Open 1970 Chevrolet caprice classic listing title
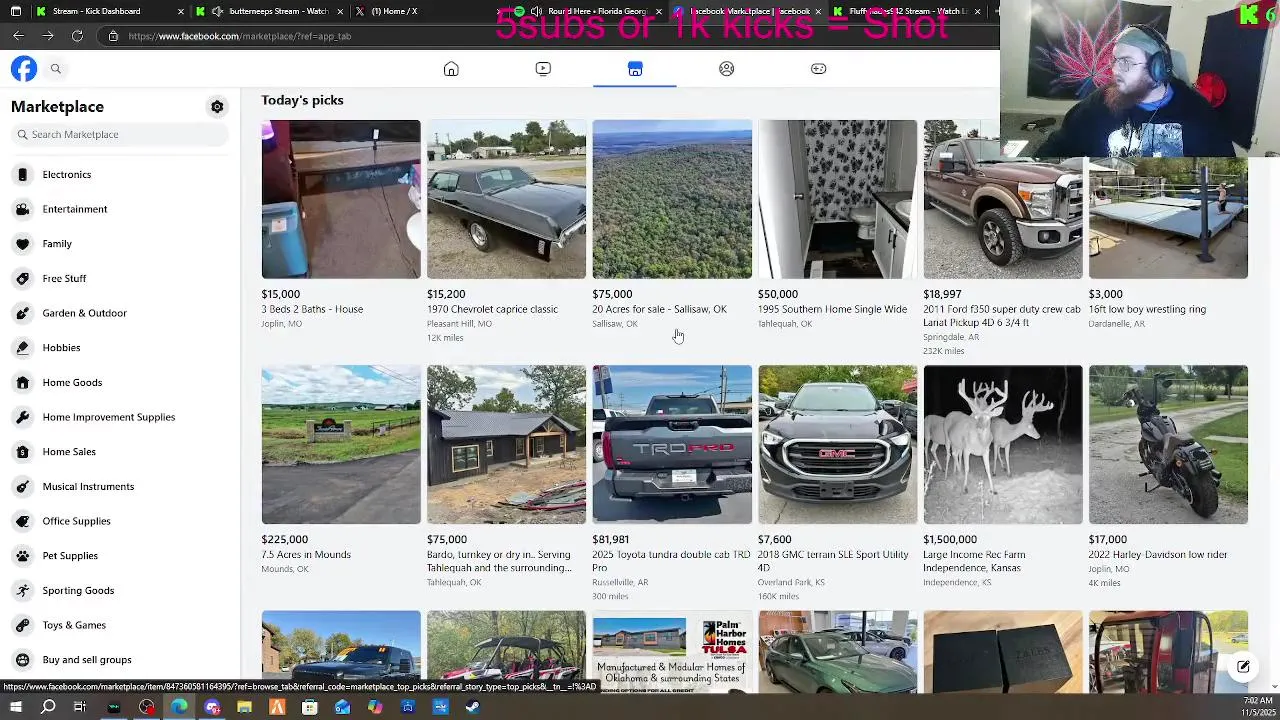Screen dimensions: 1280x720 [492, 309]
